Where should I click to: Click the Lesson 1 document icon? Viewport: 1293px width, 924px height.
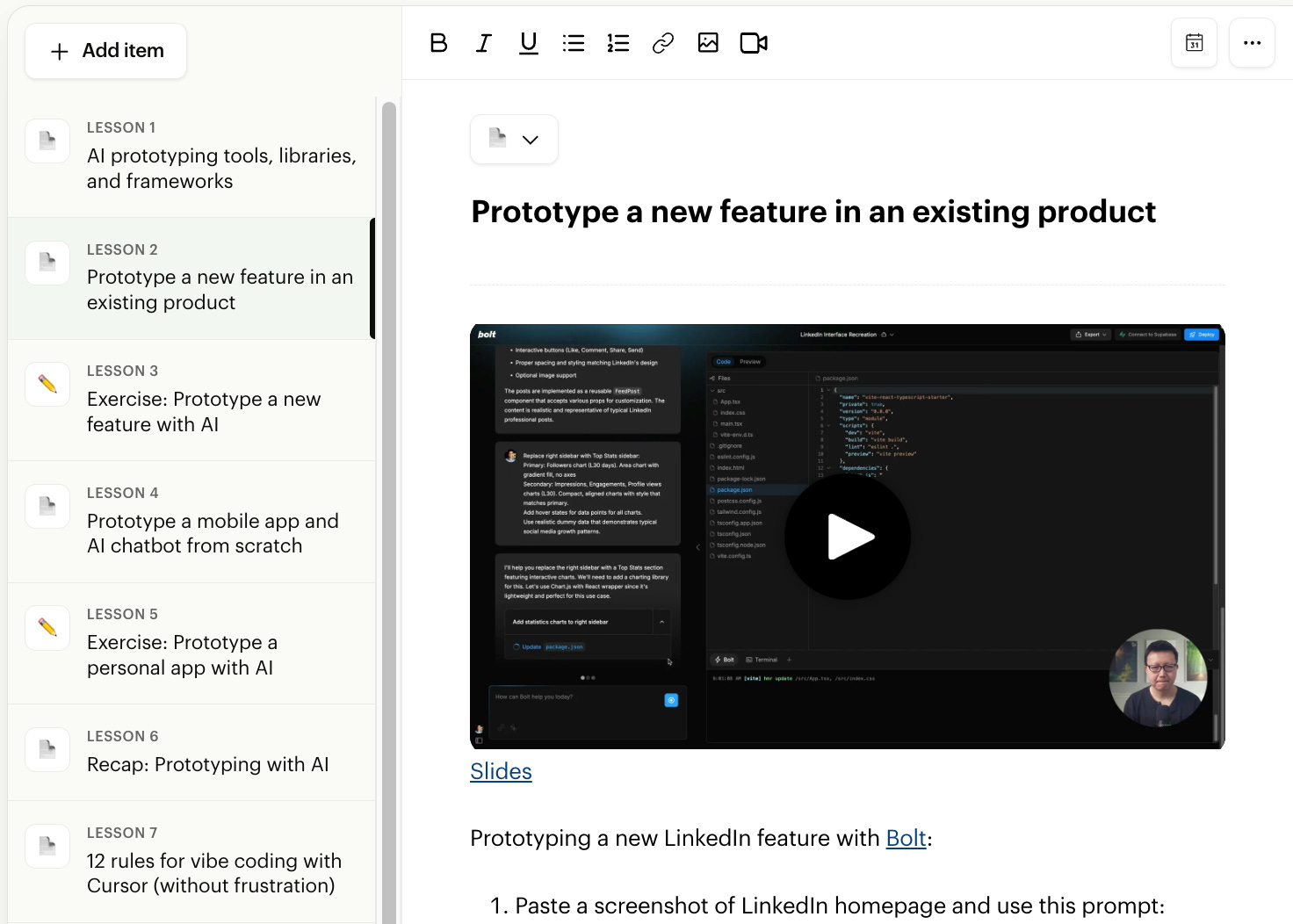47,141
